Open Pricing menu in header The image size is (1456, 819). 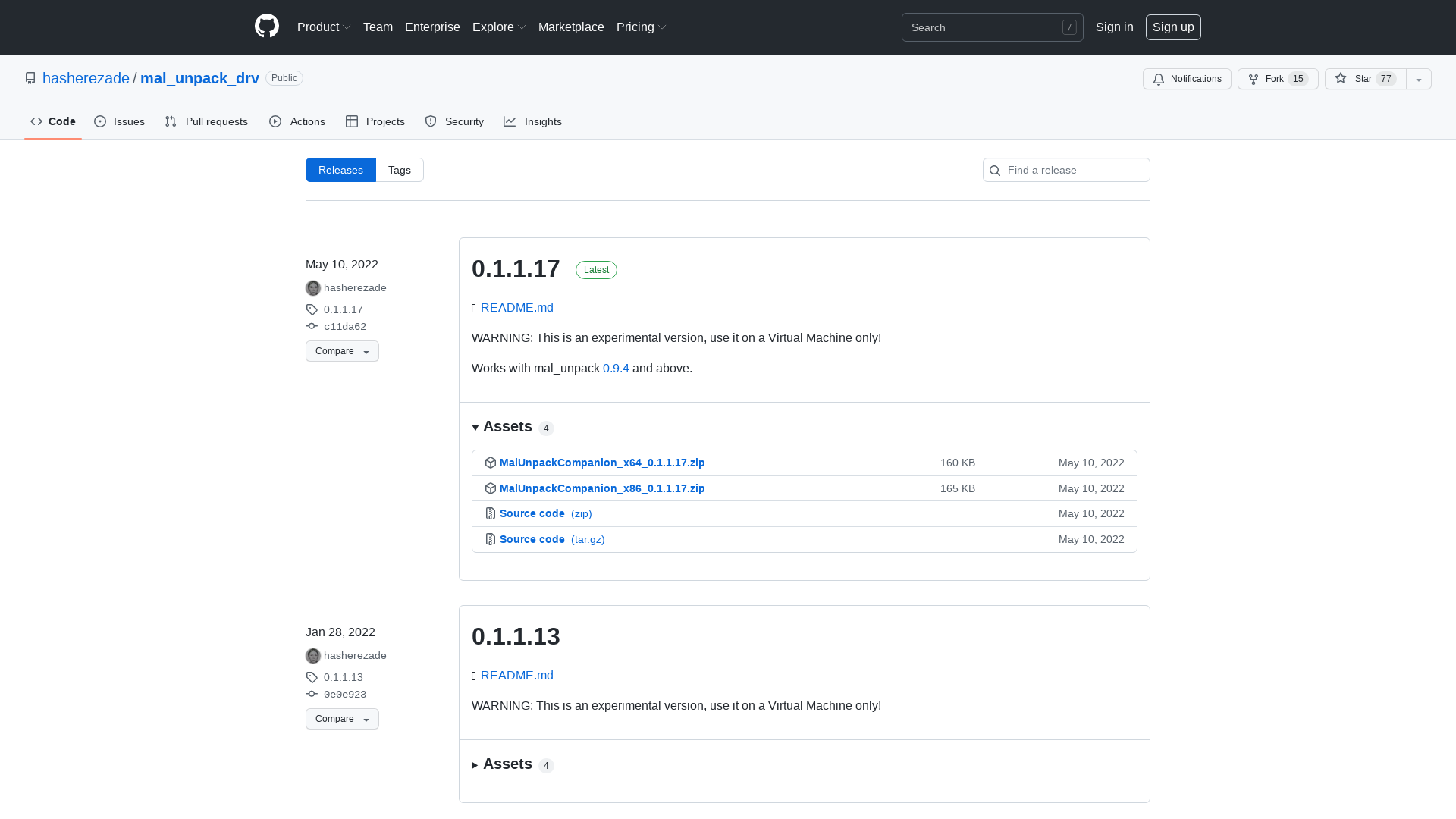642,27
